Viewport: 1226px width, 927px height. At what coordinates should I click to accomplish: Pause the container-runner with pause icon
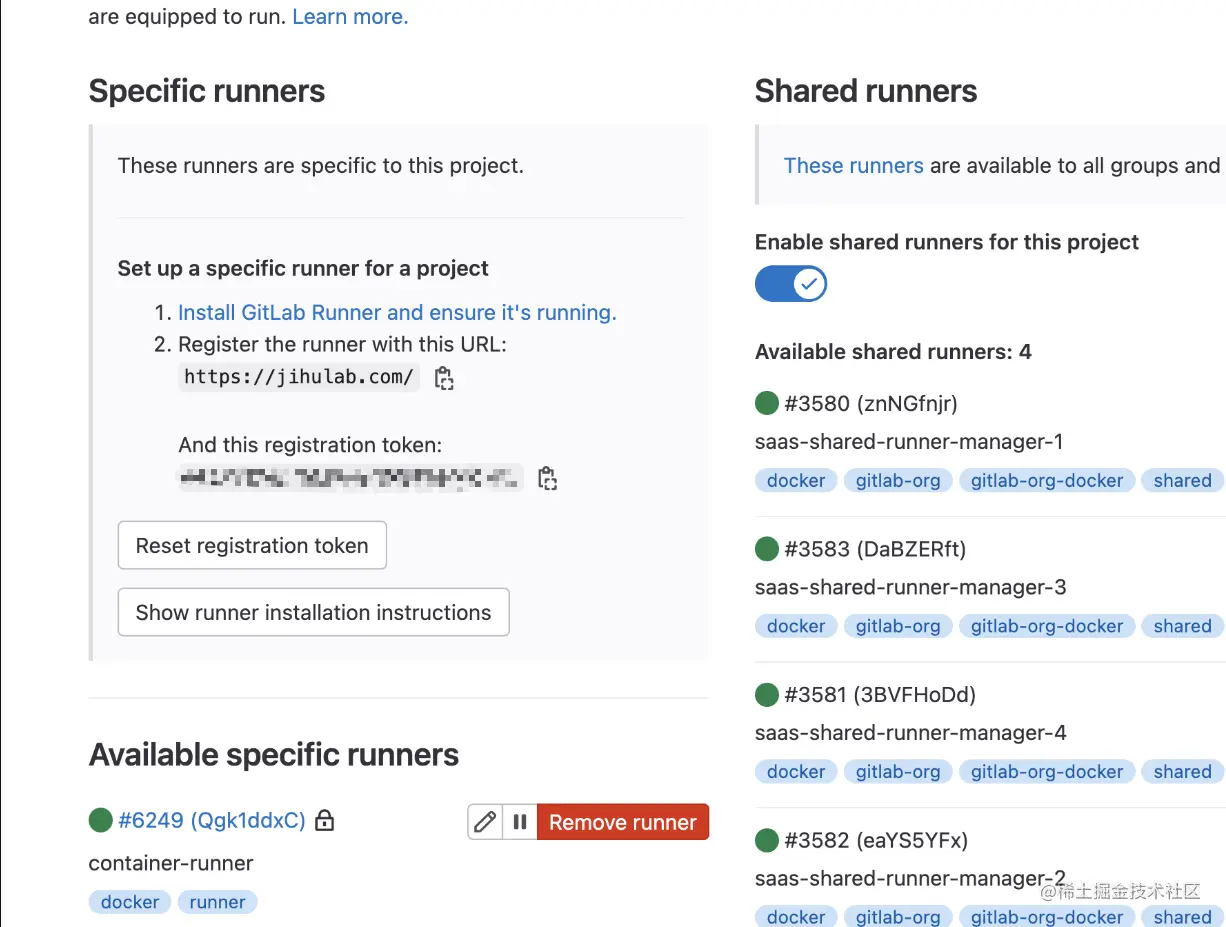point(520,822)
